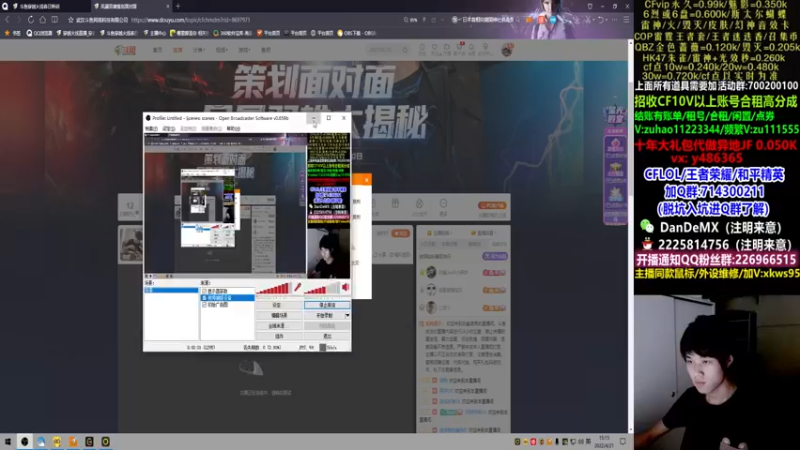This screenshot has width=800, height=450.
Task: Open the OBS download bookmark
Action: click(x=357, y=33)
